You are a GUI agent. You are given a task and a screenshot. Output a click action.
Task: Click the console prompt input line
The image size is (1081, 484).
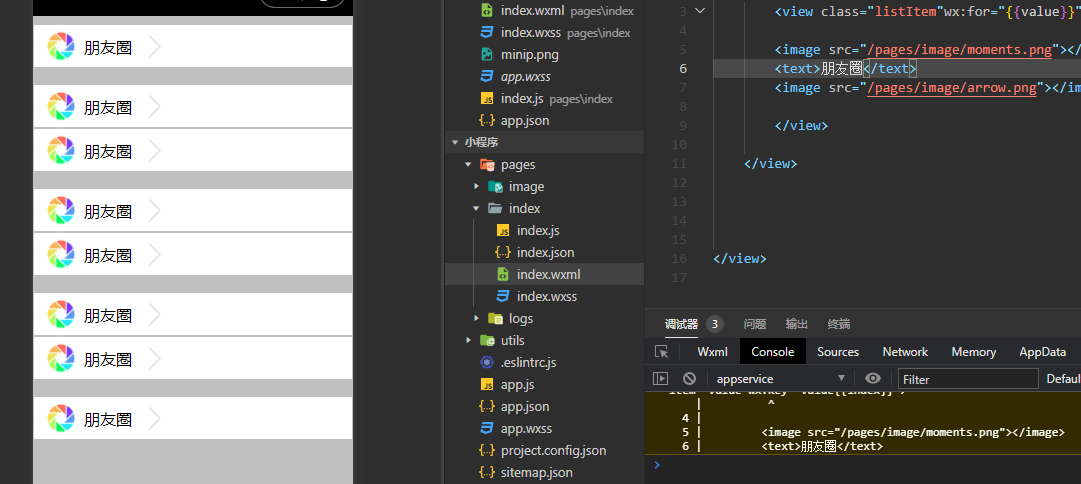[x=865, y=465]
